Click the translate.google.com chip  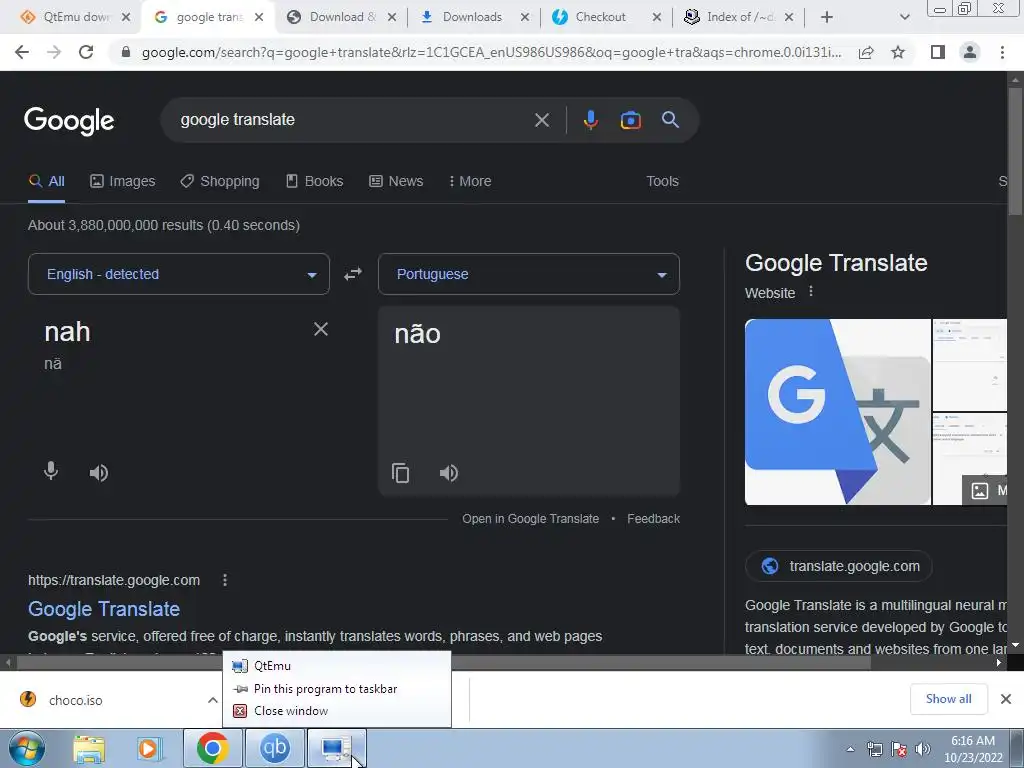click(839, 566)
